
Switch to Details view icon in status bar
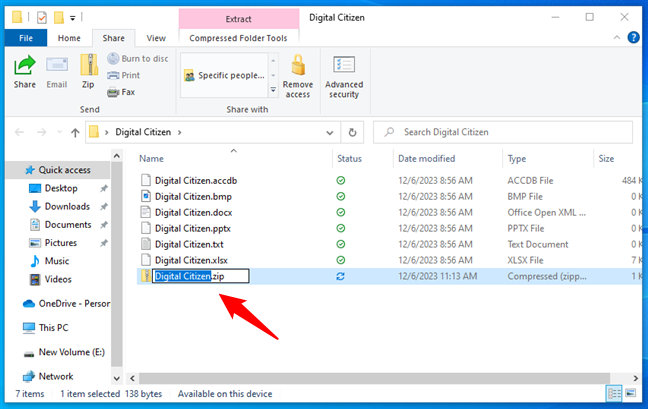(614, 393)
